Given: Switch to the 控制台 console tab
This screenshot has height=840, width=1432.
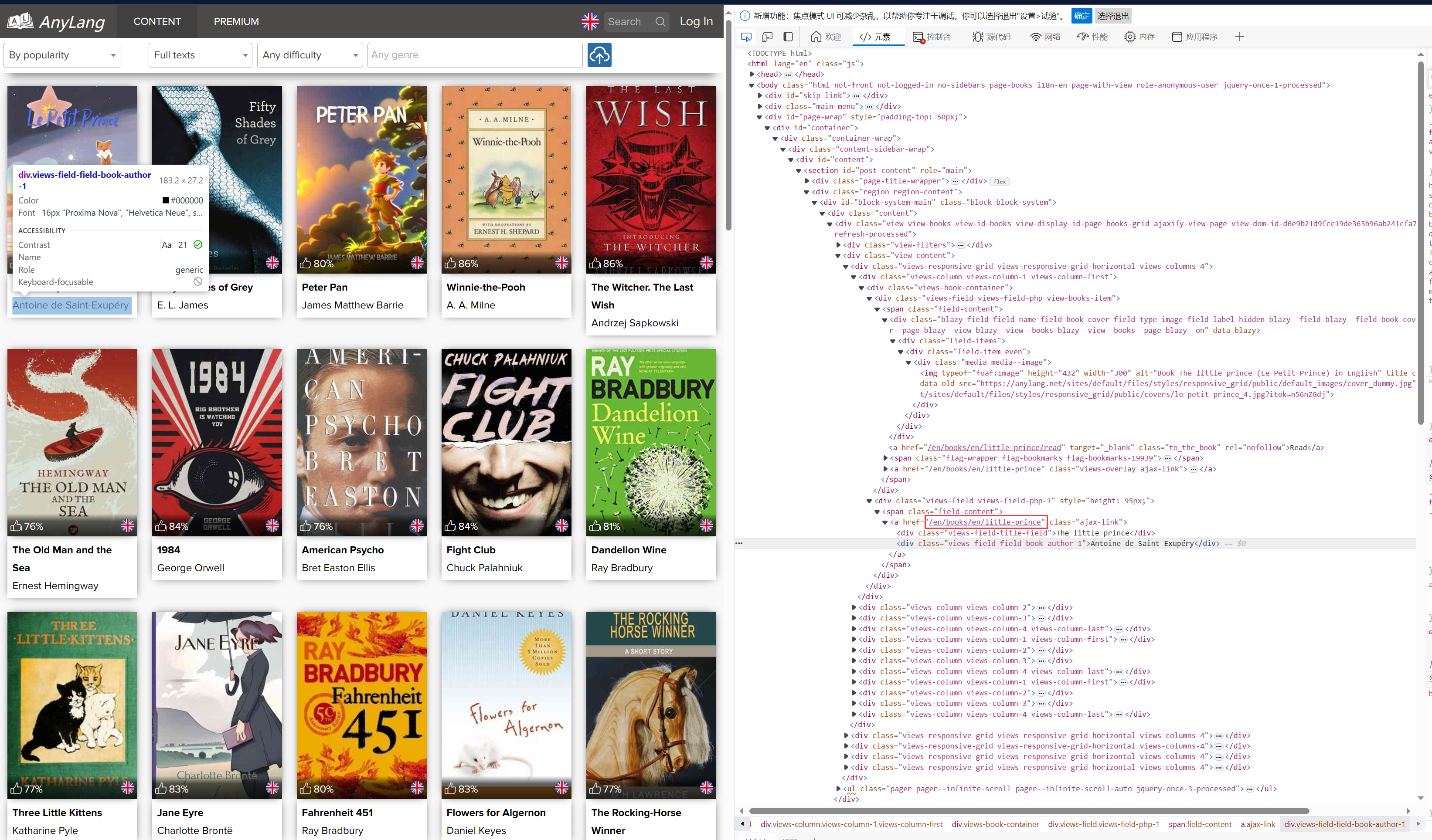Looking at the screenshot, I should (x=932, y=37).
